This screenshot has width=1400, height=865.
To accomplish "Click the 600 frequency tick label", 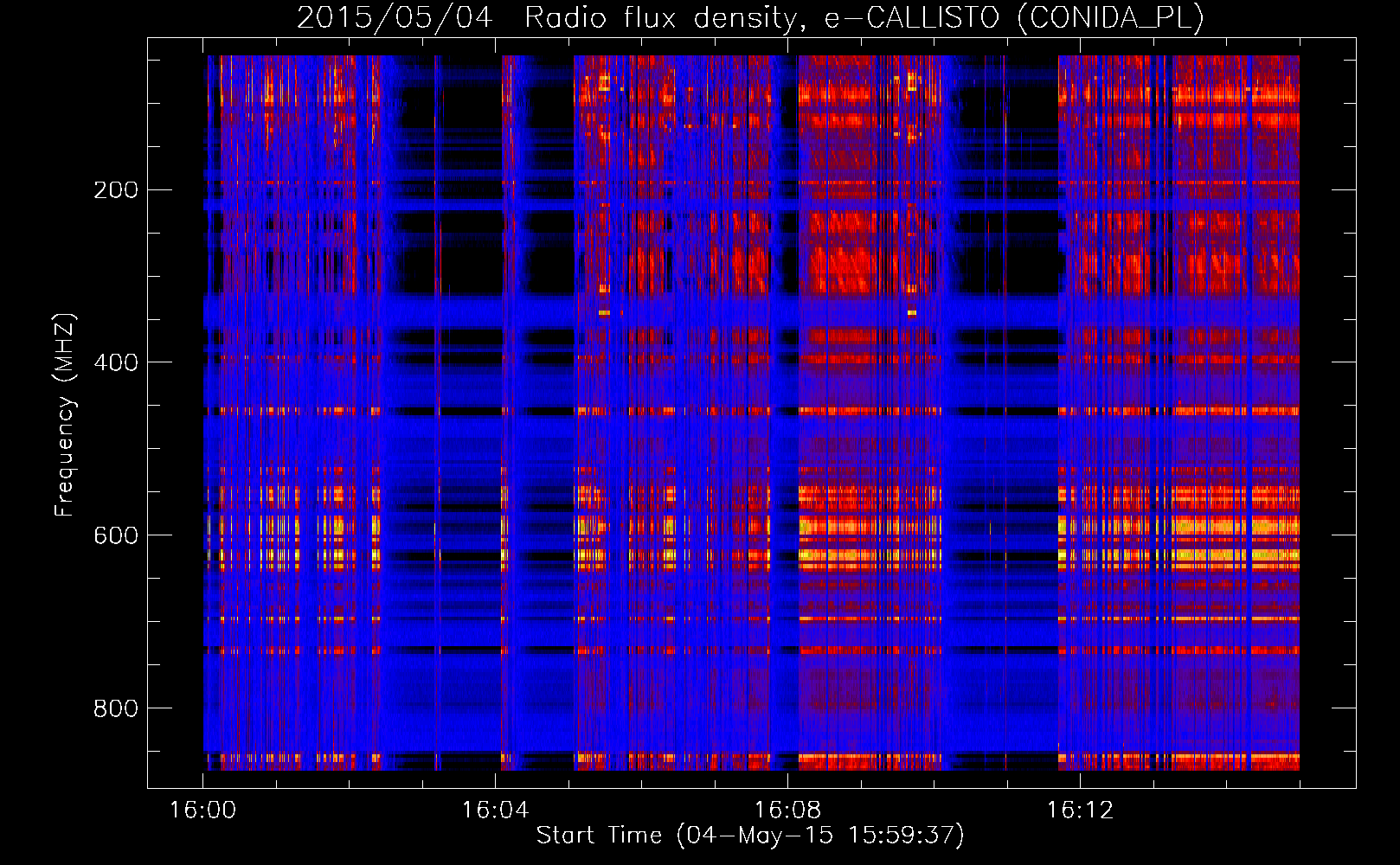I will [116, 535].
